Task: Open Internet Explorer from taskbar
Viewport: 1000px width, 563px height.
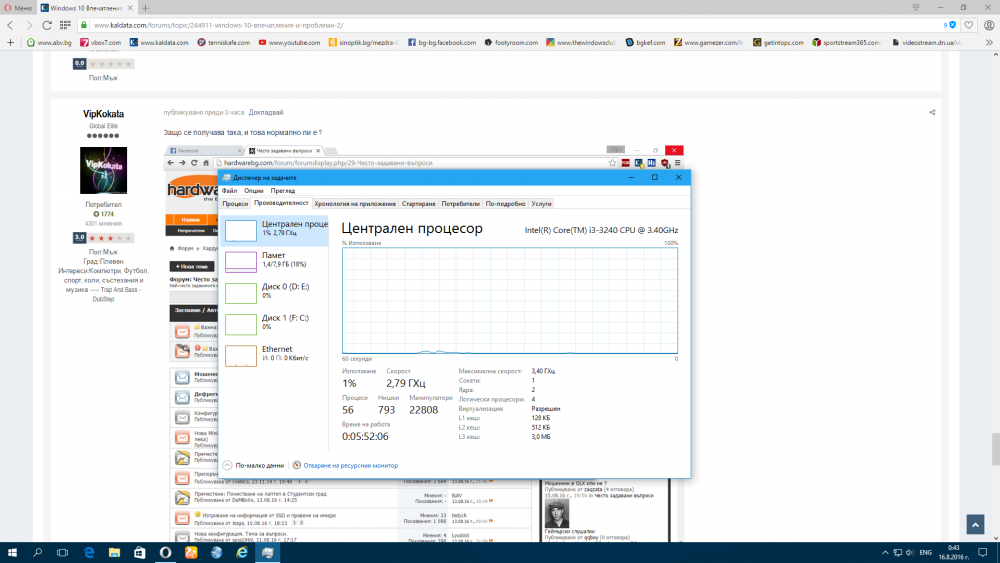Action: click(x=242, y=553)
